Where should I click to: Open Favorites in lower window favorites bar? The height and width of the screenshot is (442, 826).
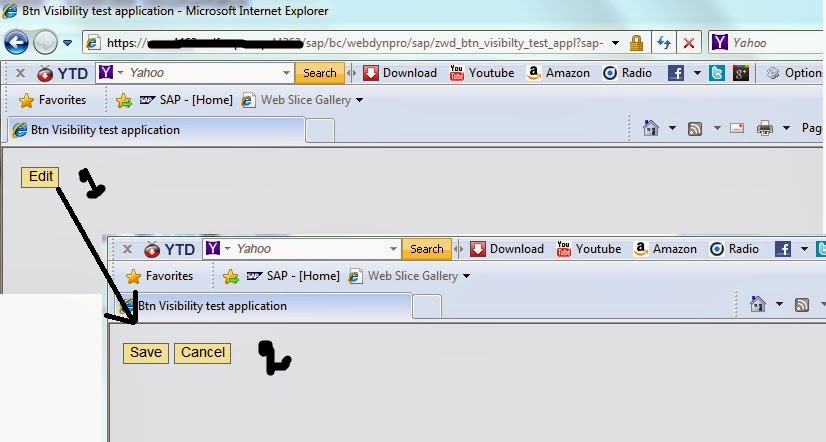tap(159, 276)
